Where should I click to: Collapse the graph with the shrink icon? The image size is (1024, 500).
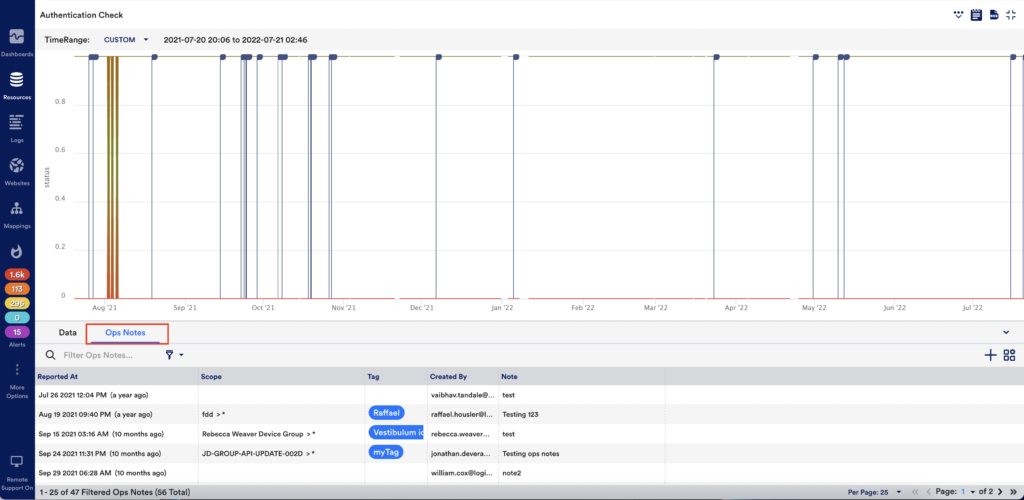[x=1011, y=14]
